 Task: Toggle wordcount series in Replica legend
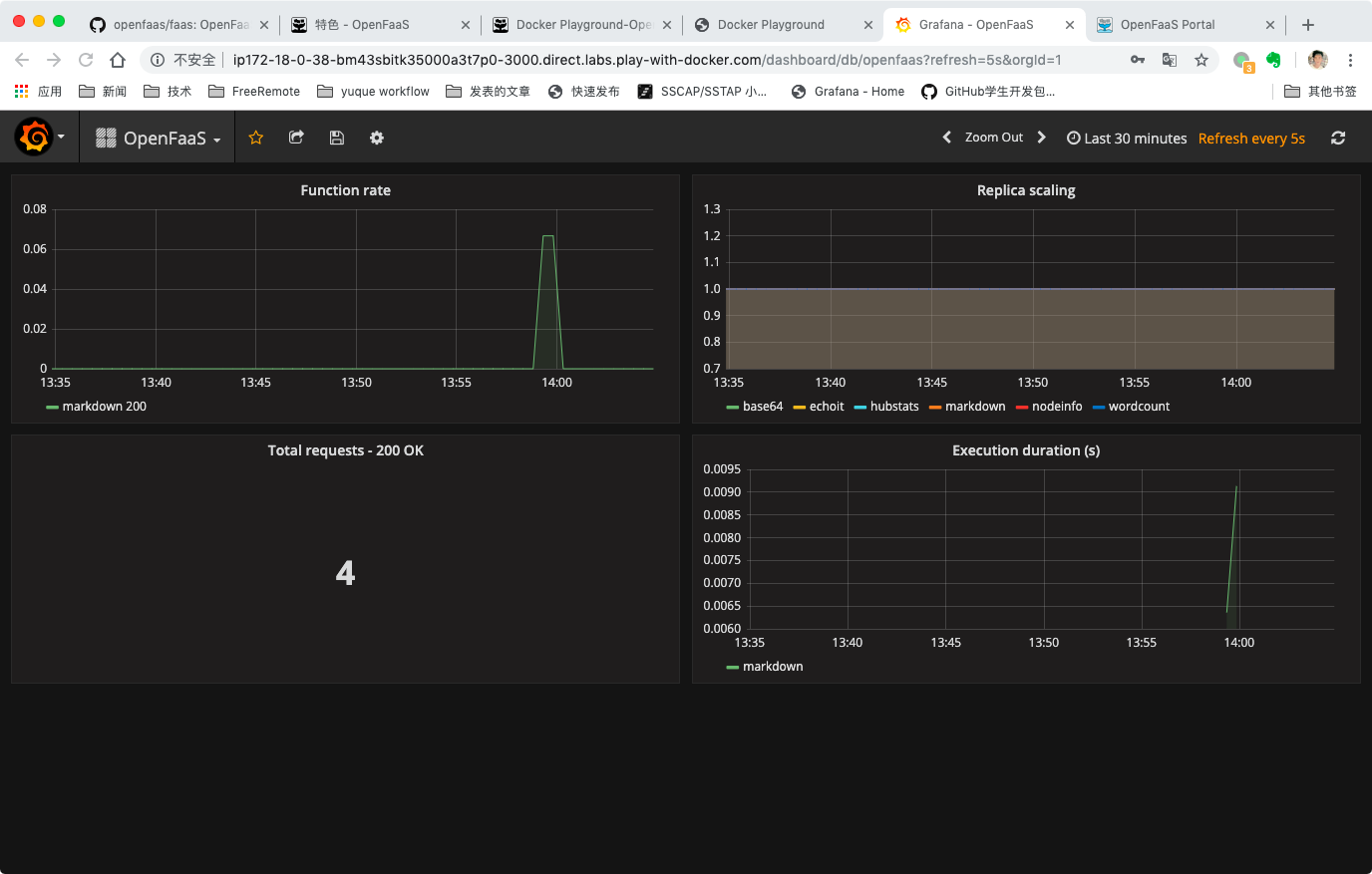(x=1132, y=407)
